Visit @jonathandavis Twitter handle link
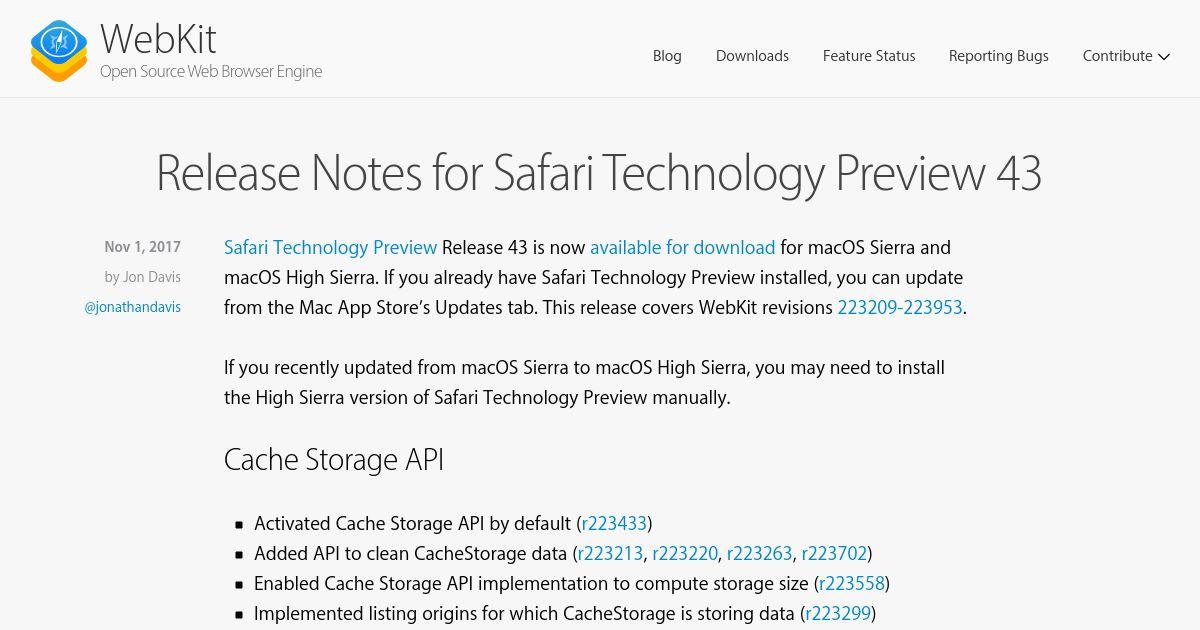The image size is (1200, 630). coord(133,307)
